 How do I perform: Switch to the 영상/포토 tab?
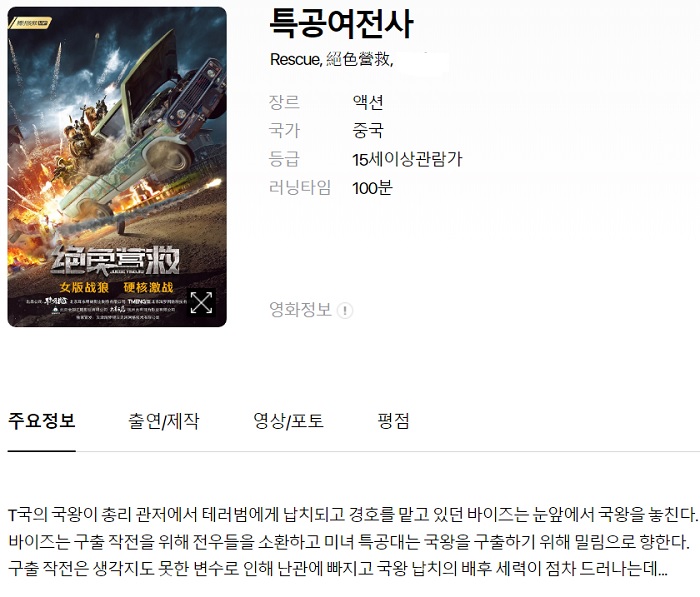click(x=288, y=421)
